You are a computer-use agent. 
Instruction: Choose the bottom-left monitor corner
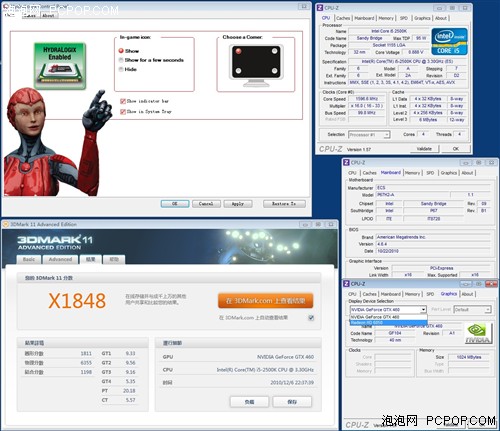click(x=238, y=71)
